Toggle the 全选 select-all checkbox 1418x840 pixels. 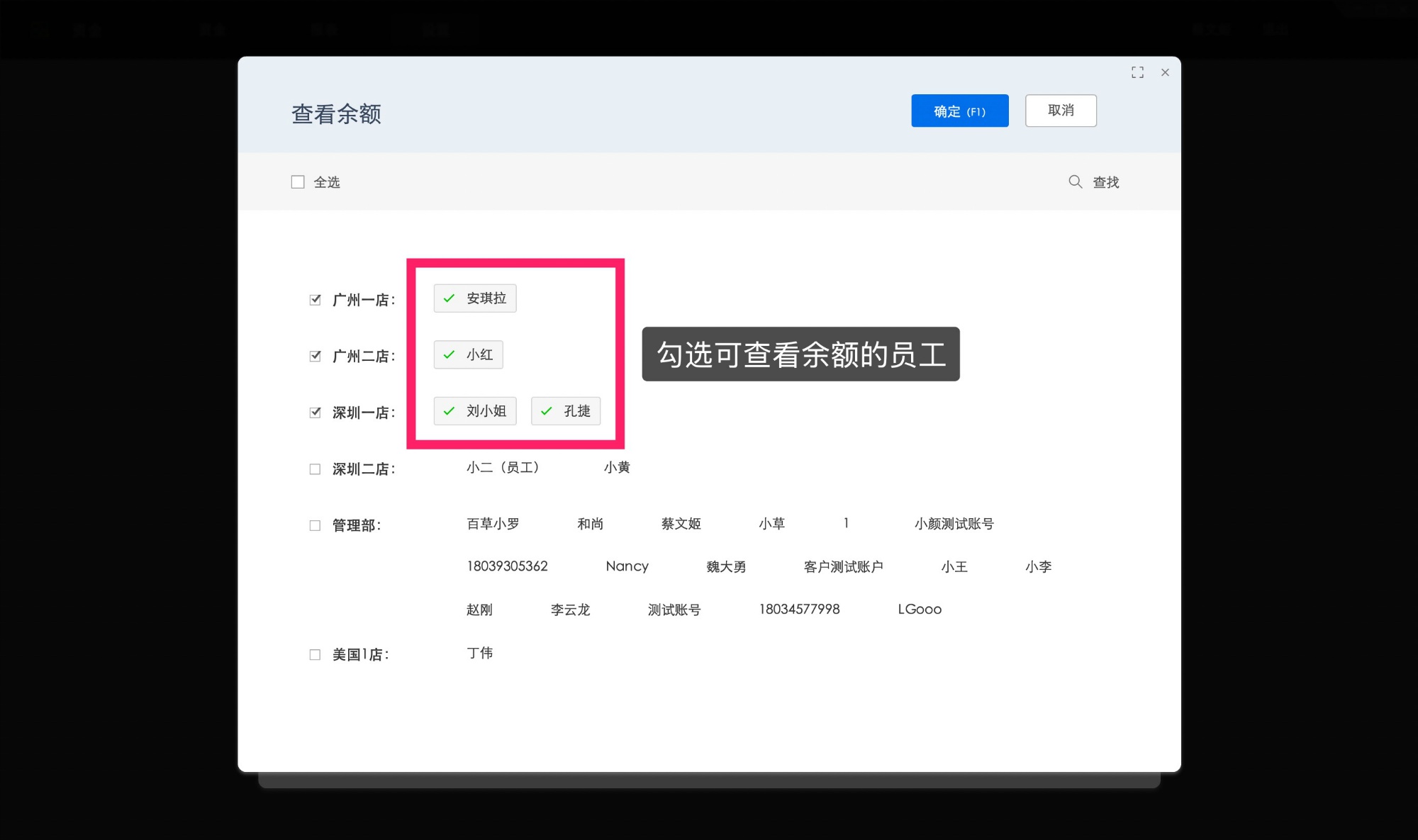[298, 181]
